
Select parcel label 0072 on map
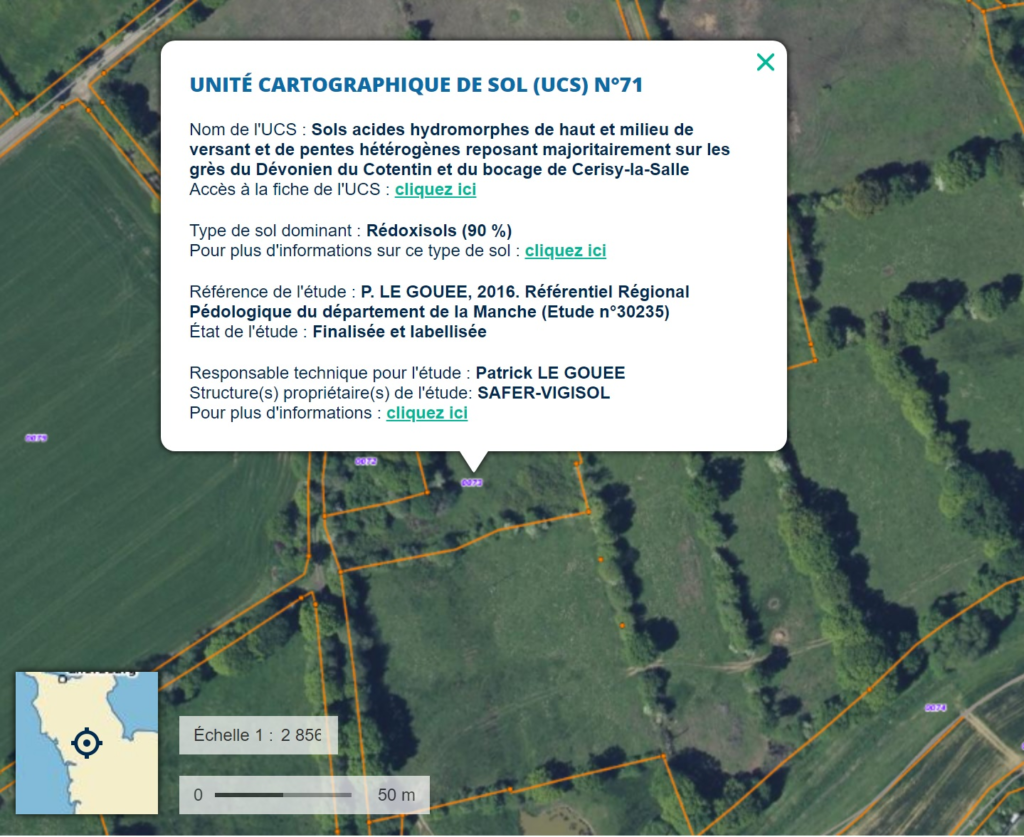click(x=366, y=461)
